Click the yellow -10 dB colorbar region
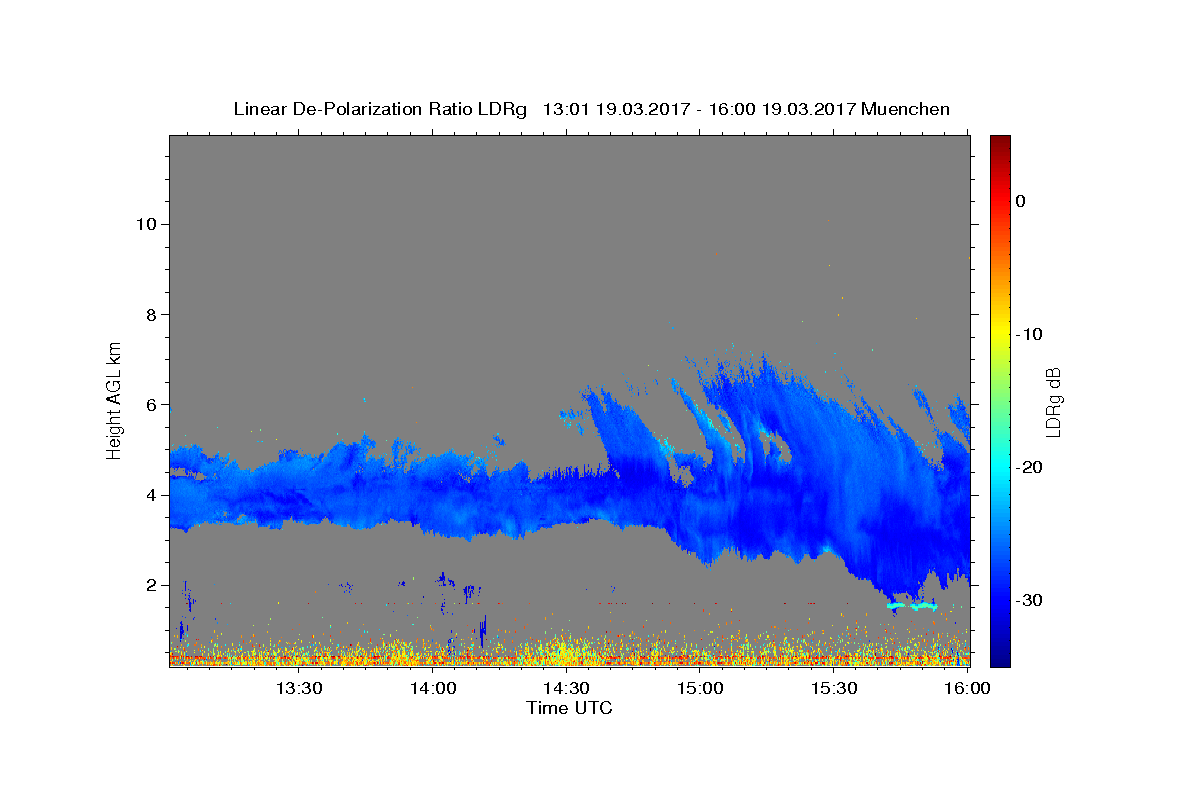This screenshot has width=1200, height=800. pos(1000,334)
